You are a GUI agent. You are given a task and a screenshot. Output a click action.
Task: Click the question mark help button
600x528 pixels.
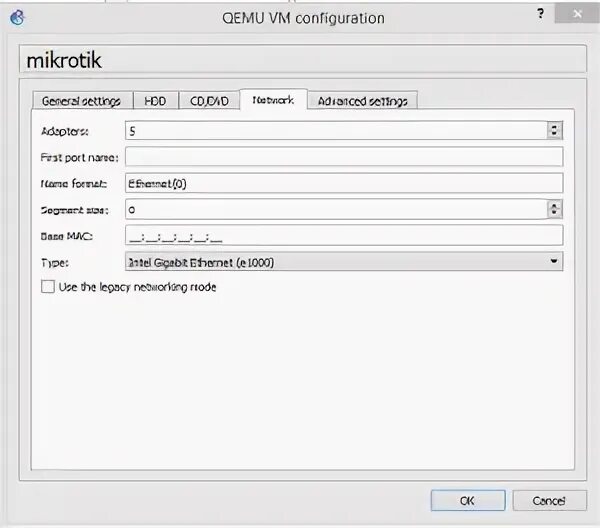[x=540, y=14]
